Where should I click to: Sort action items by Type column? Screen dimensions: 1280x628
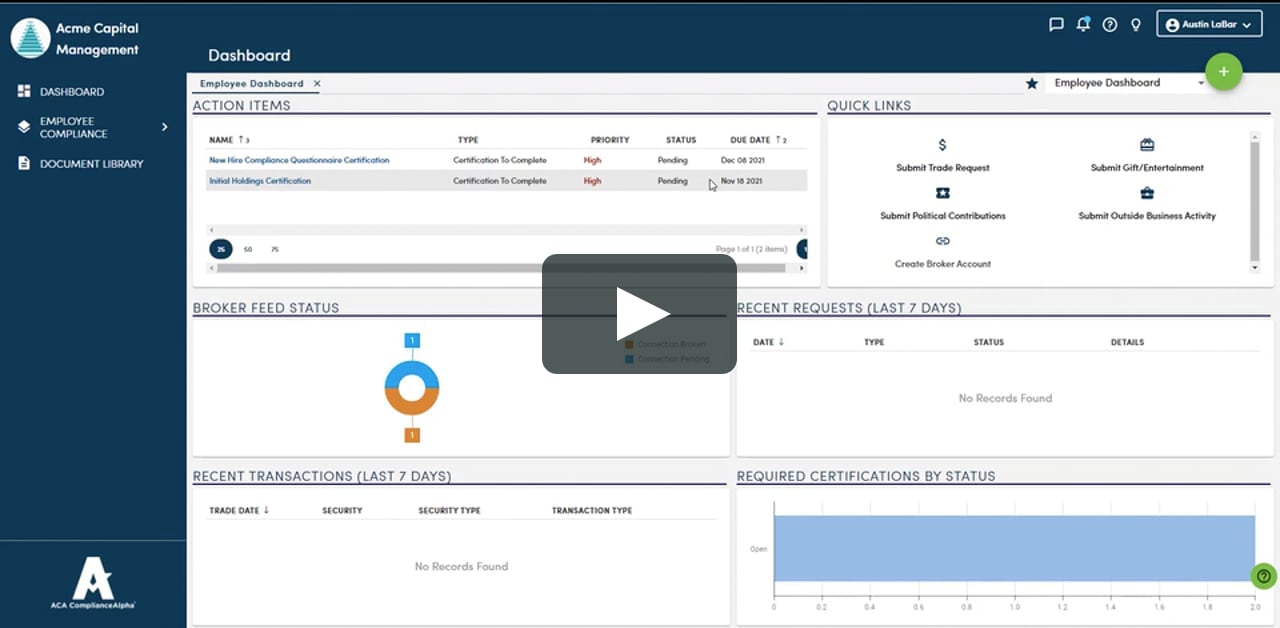(x=468, y=140)
